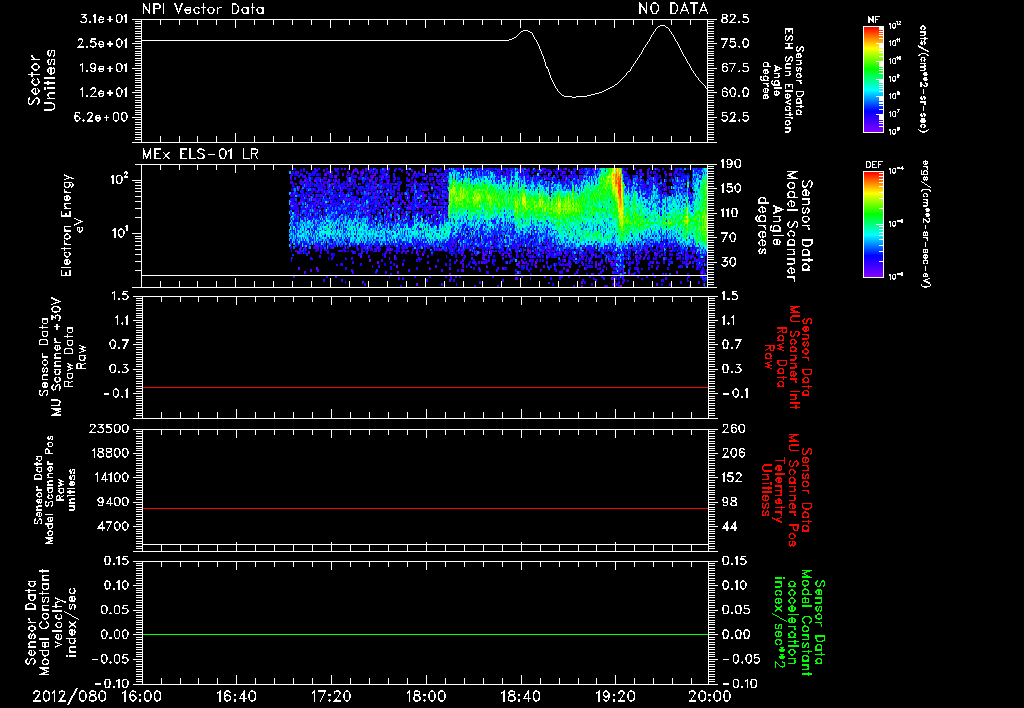Click the 14100 scanner position tick label

coord(110,477)
